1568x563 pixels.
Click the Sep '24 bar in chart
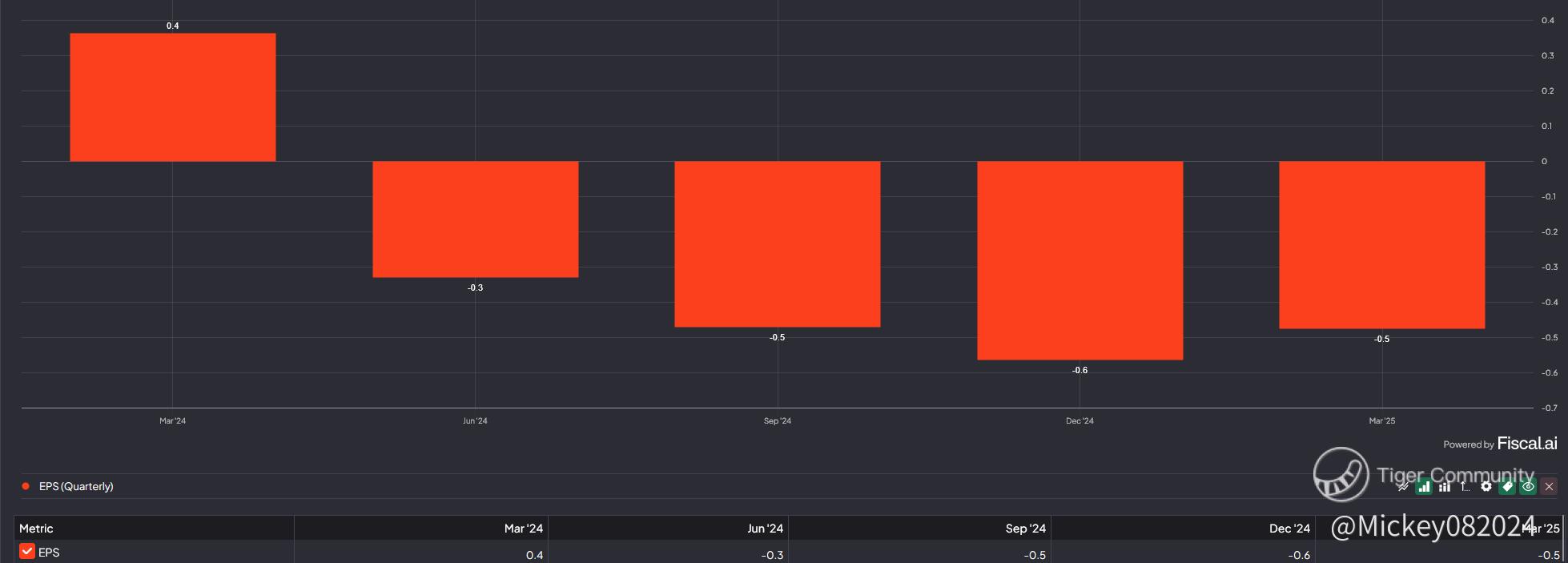(x=778, y=244)
